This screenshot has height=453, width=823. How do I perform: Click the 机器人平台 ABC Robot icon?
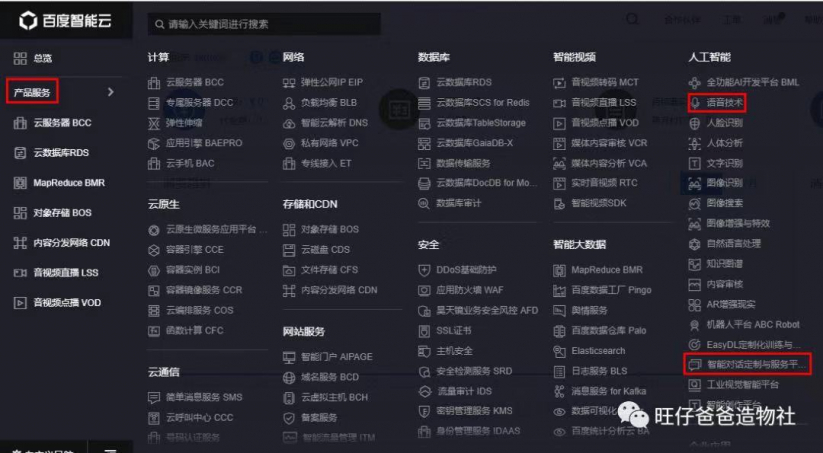click(x=694, y=325)
